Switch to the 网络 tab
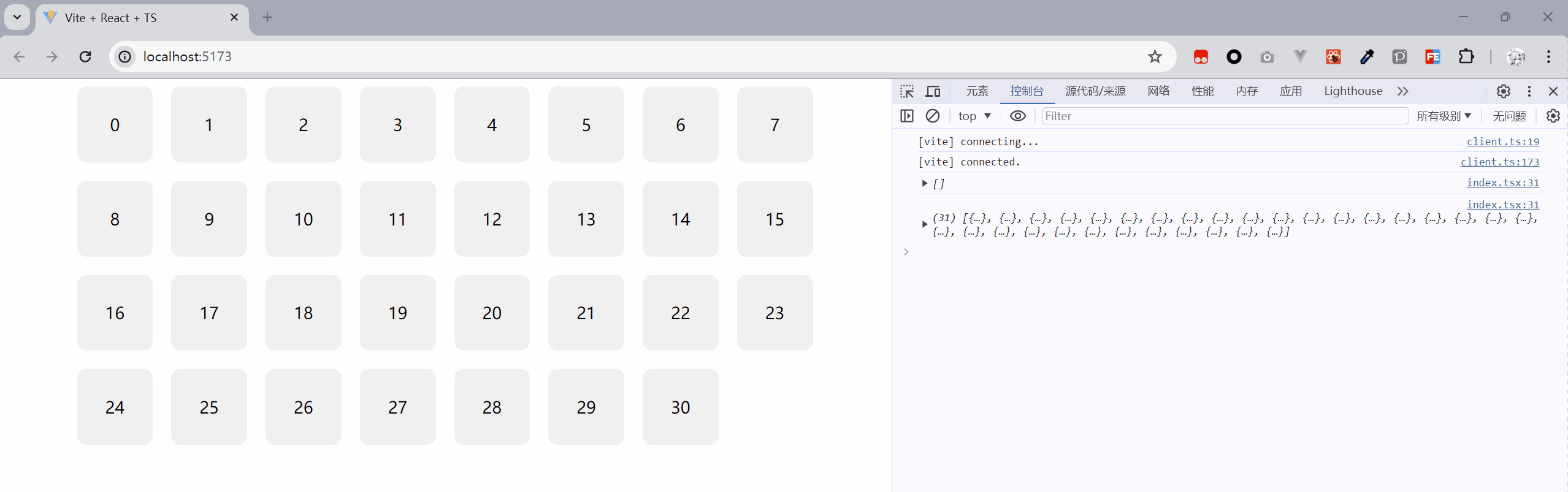The image size is (1568, 492). (1158, 91)
